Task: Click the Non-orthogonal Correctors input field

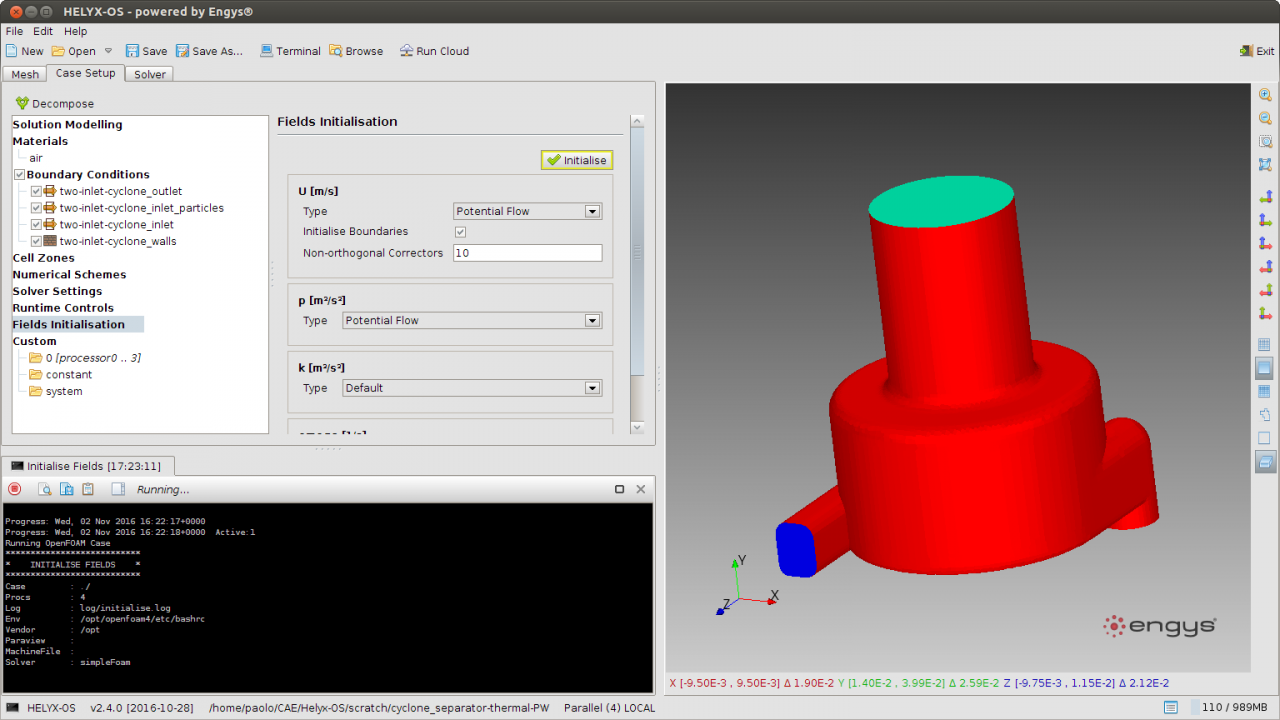Action: click(x=528, y=253)
